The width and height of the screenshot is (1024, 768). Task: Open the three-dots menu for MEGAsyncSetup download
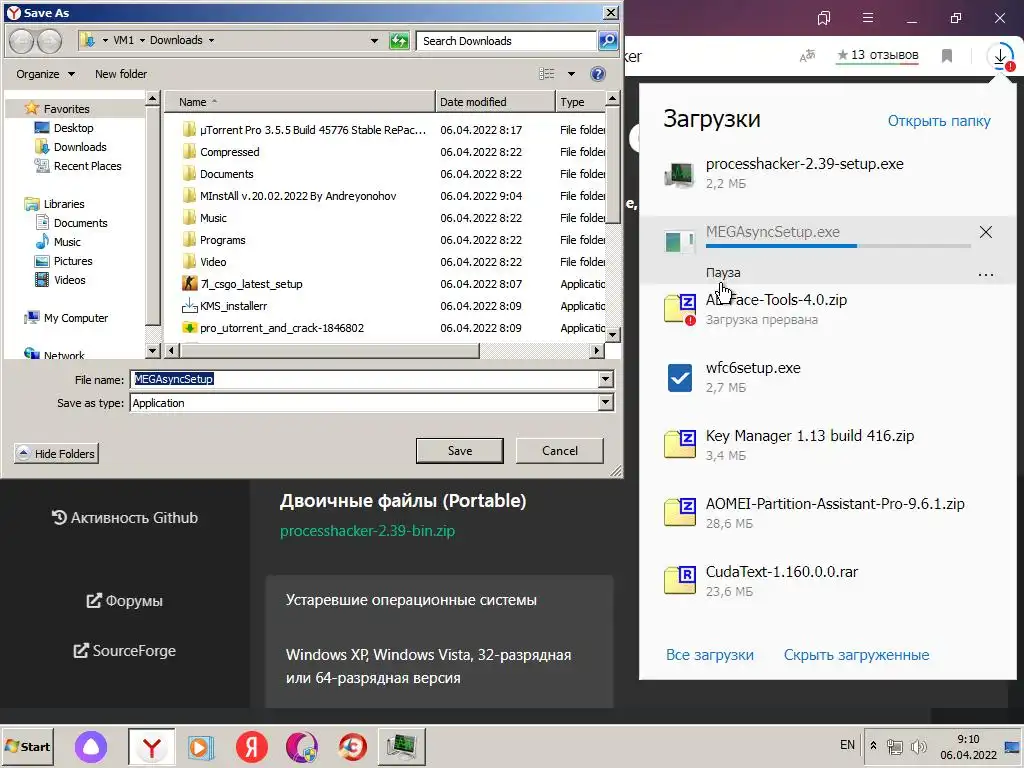click(x=986, y=275)
